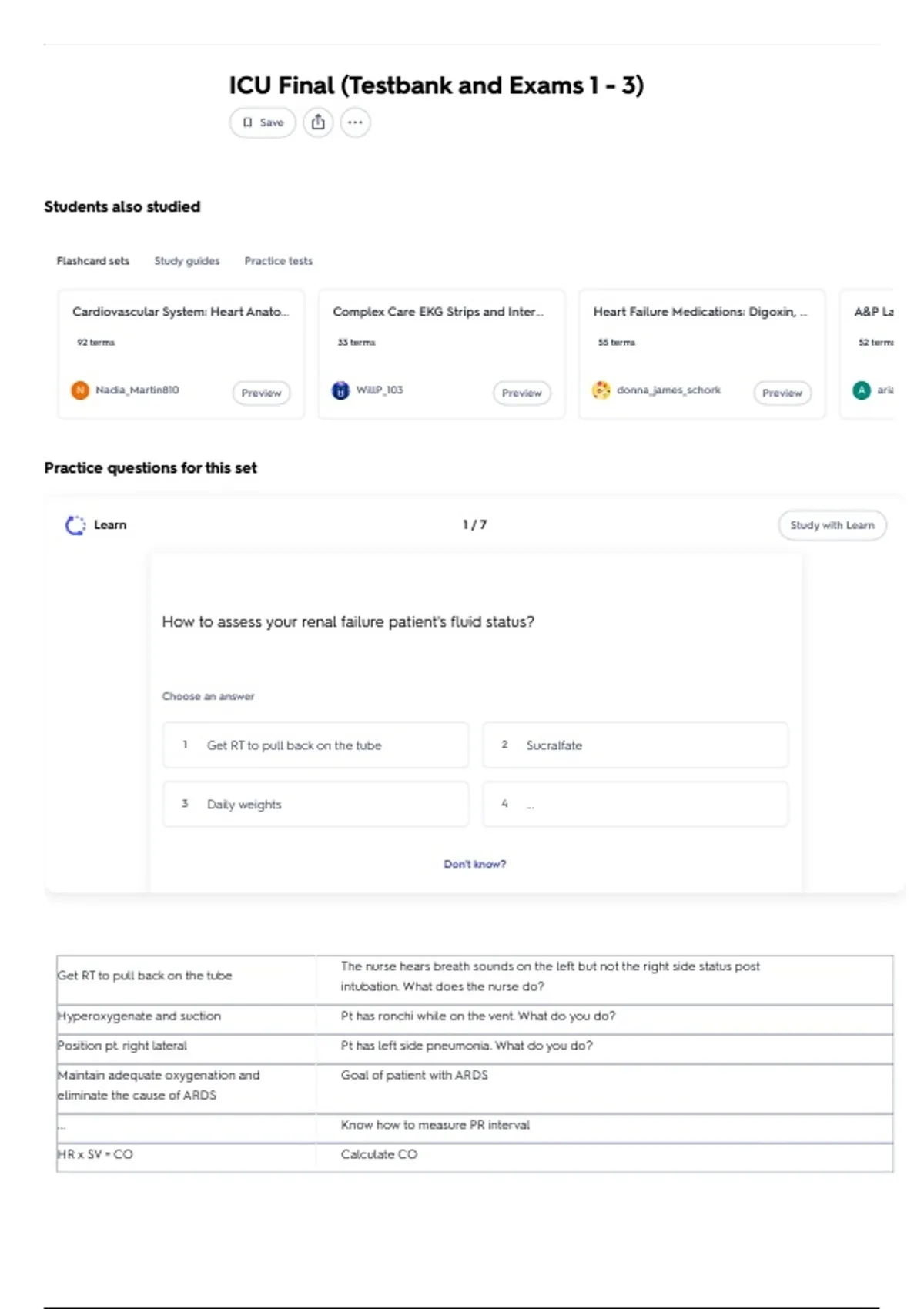Preview the WillP_103 flashcard set

point(522,393)
